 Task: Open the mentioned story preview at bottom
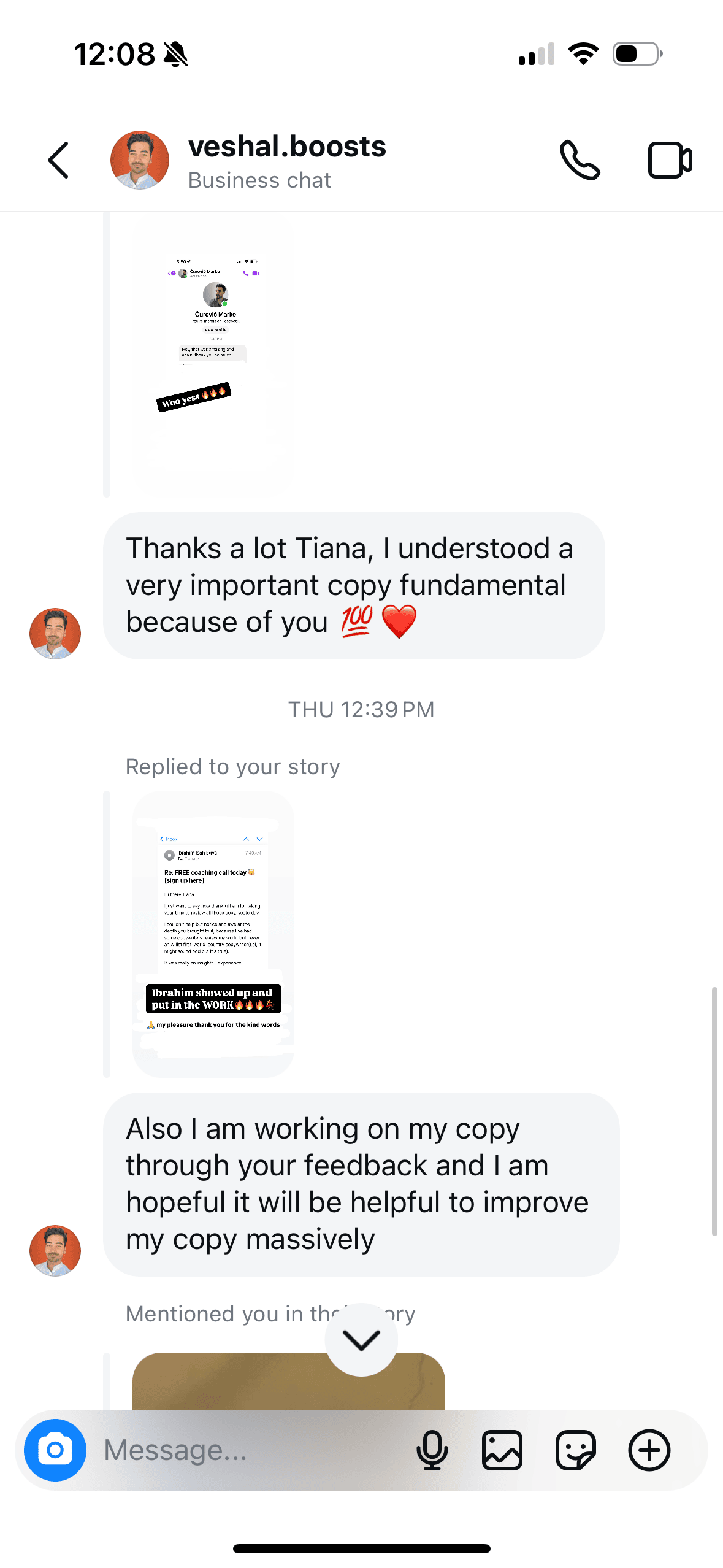pyautogui.click(x=288, y=1380)
